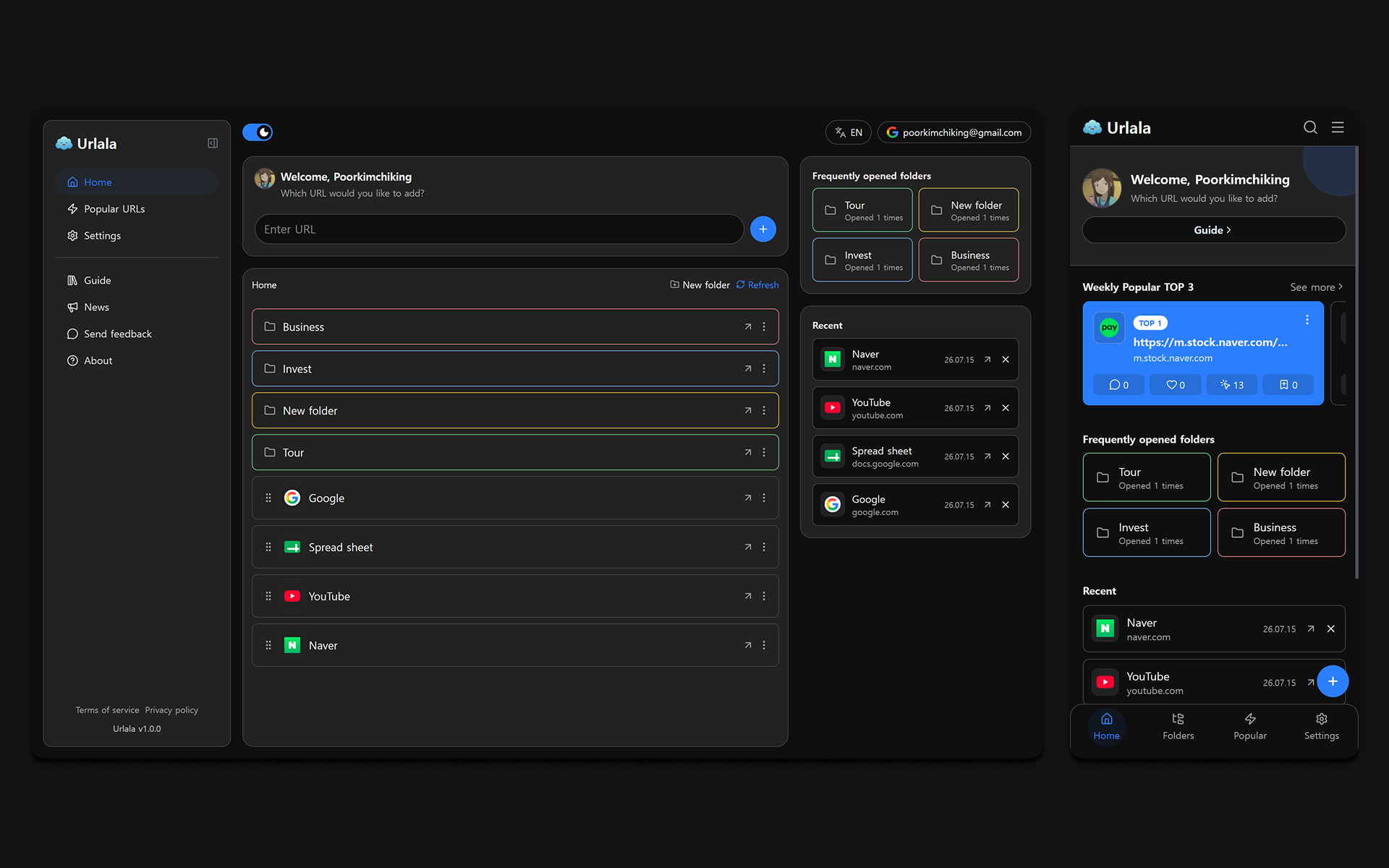Open Popular URLs in the sidebar
Image resolution: width=1389 pixels, height=868 pixels.
point(137,209)
